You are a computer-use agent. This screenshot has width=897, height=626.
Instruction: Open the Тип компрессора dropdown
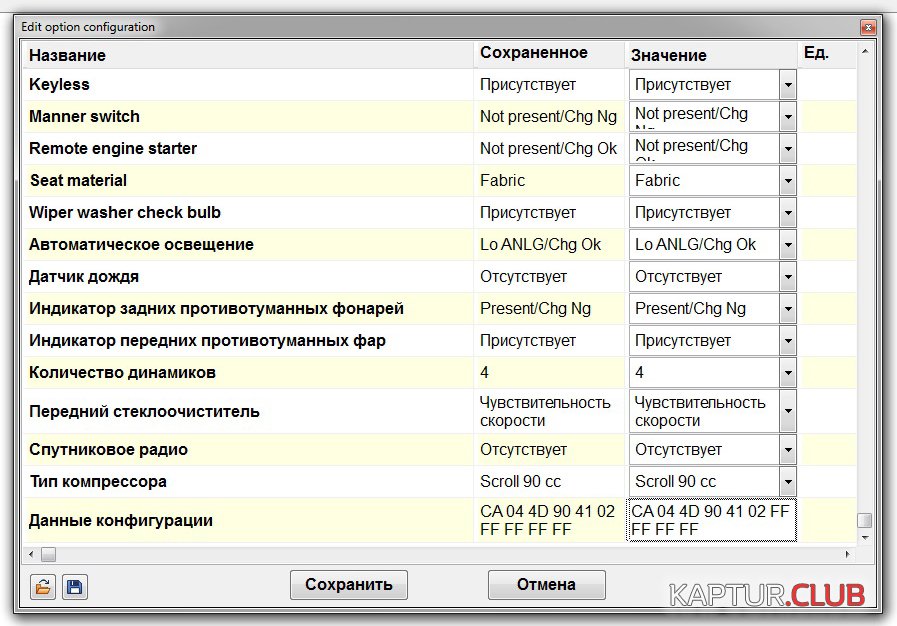(x=788, y=482)
